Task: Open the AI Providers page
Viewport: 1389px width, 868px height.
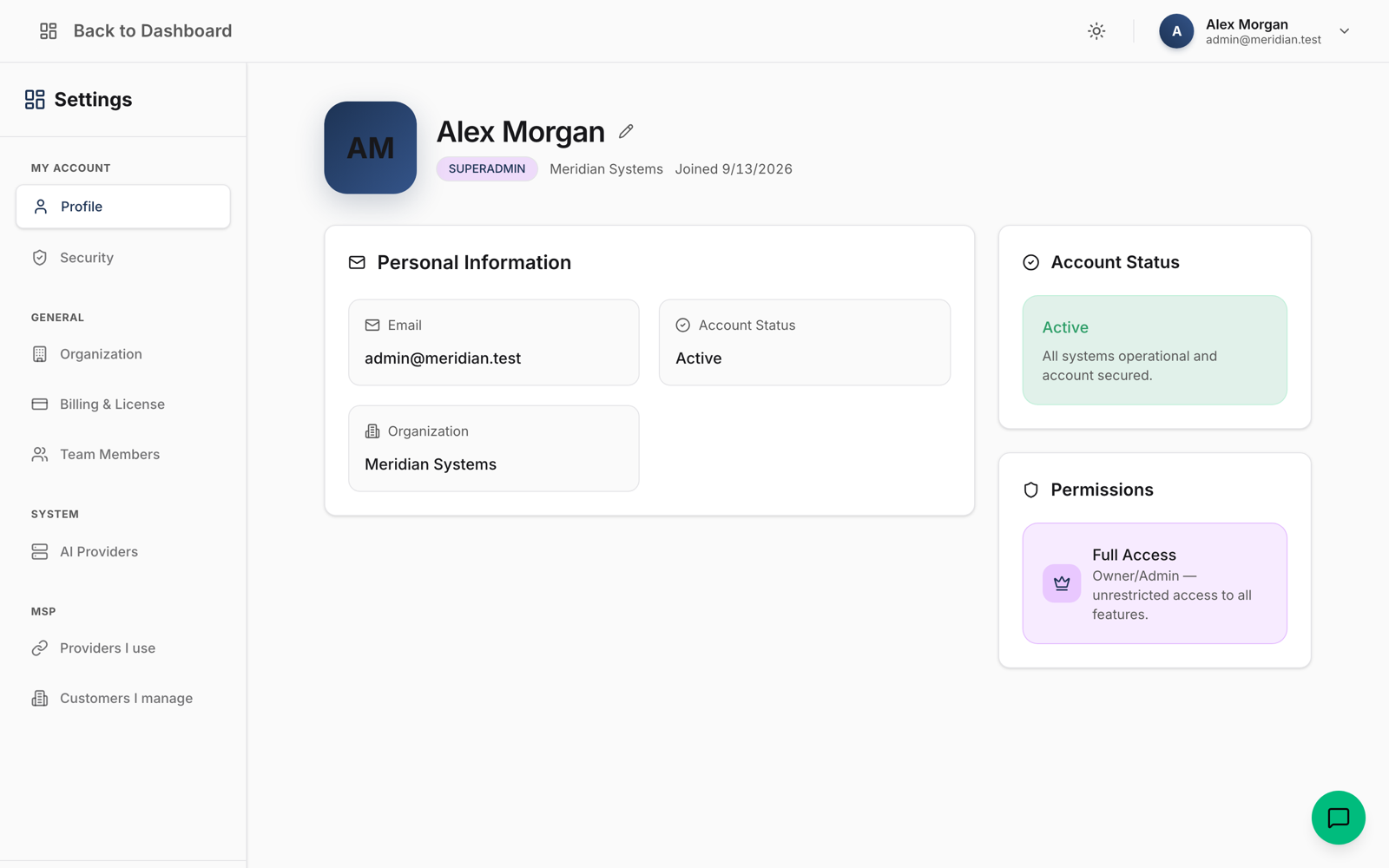Action: (x=123, y=552)
